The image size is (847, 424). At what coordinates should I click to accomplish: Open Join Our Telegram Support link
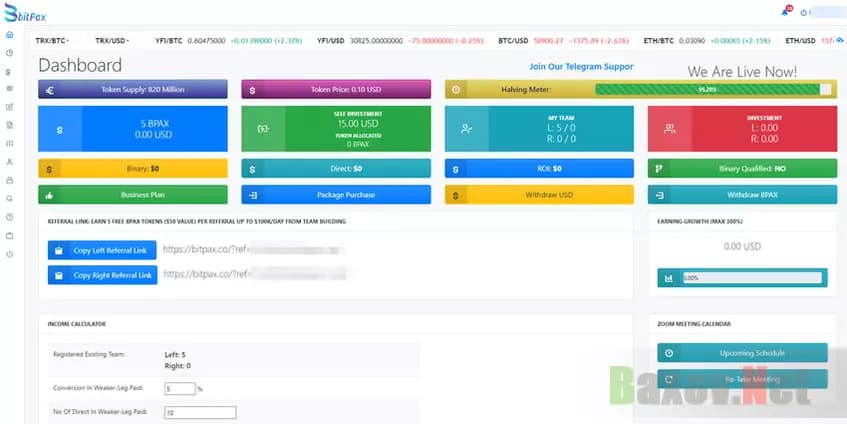[x=581, y=67]
